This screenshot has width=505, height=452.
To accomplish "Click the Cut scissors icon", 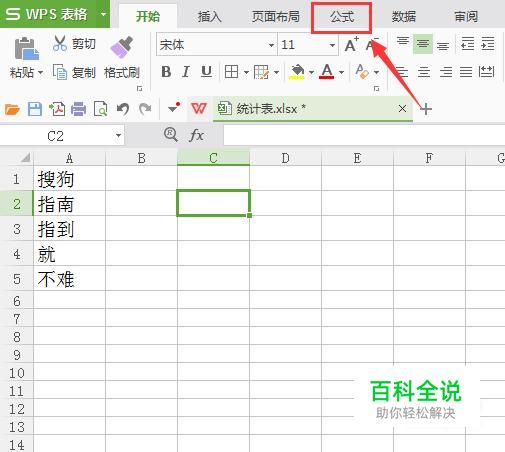I will point(60,43).
